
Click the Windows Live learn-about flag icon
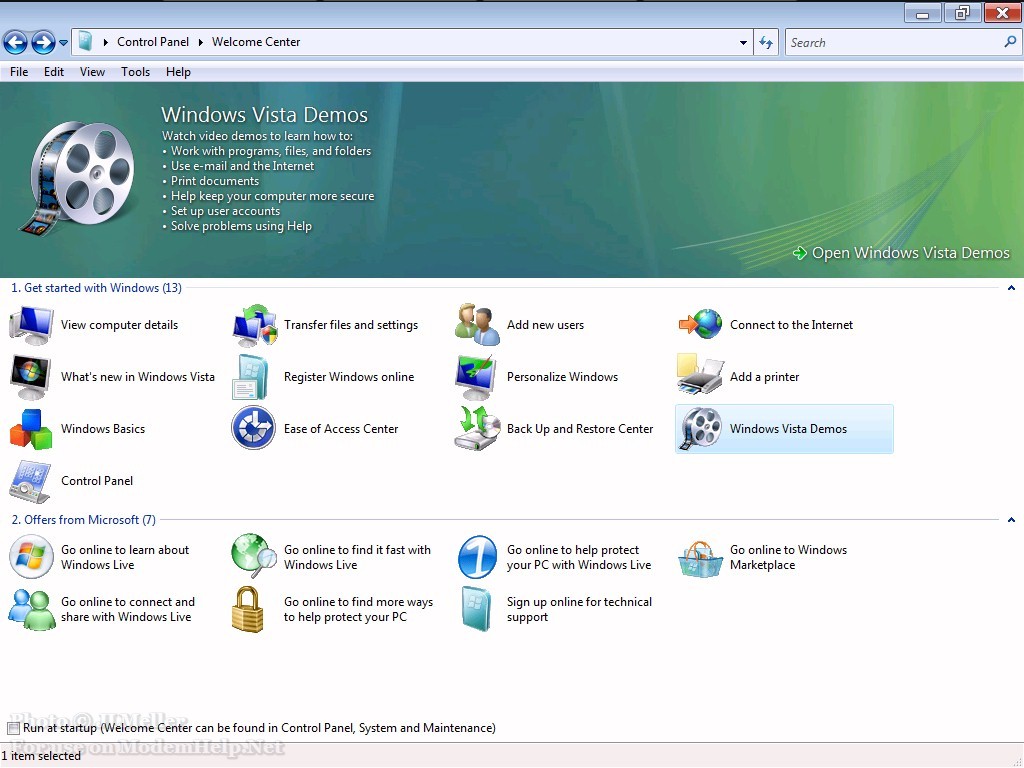31,557
